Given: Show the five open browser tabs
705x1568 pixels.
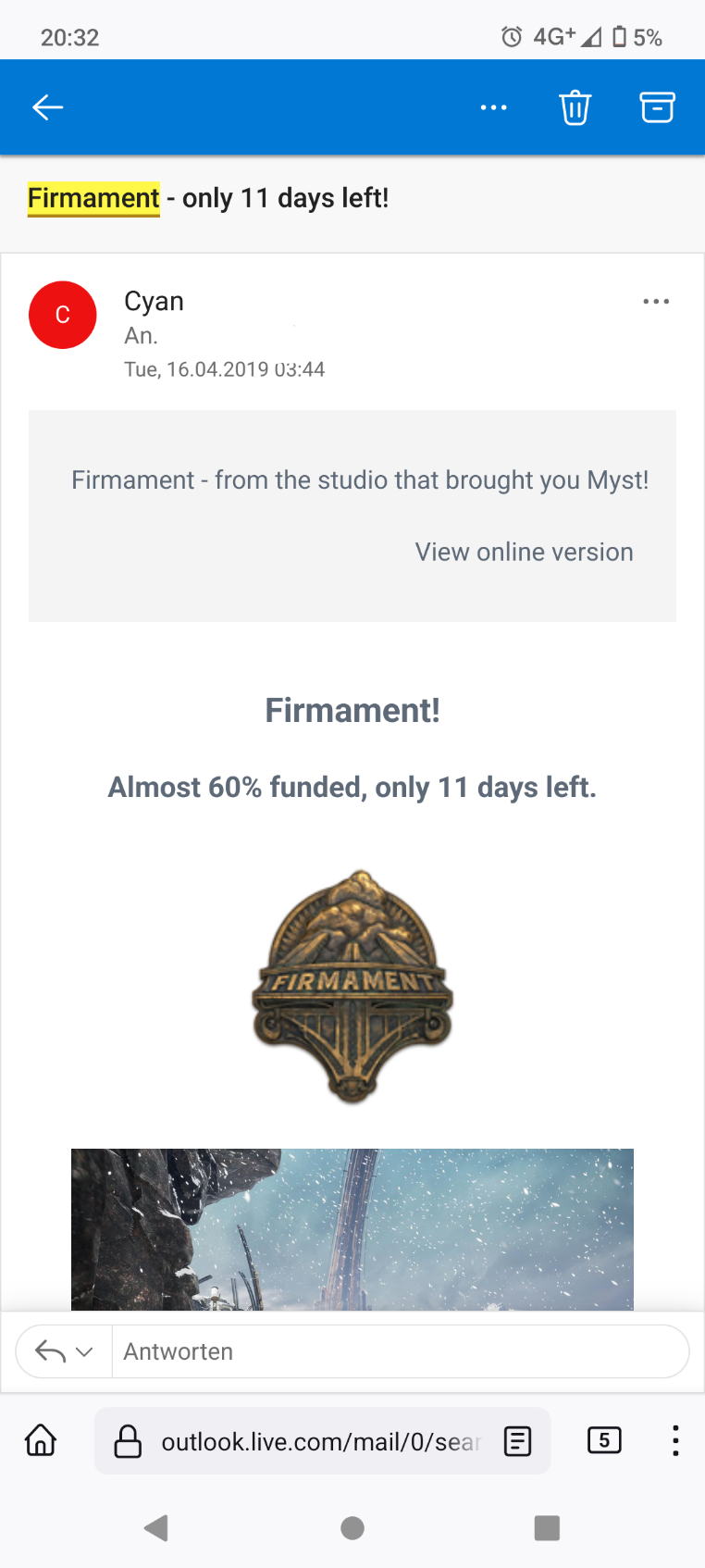Looking at the screenshot, I should [604, 1440].
